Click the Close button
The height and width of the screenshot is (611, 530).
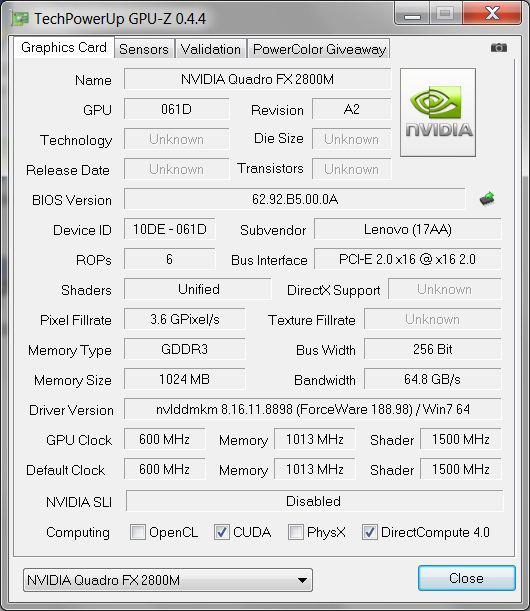466,578
